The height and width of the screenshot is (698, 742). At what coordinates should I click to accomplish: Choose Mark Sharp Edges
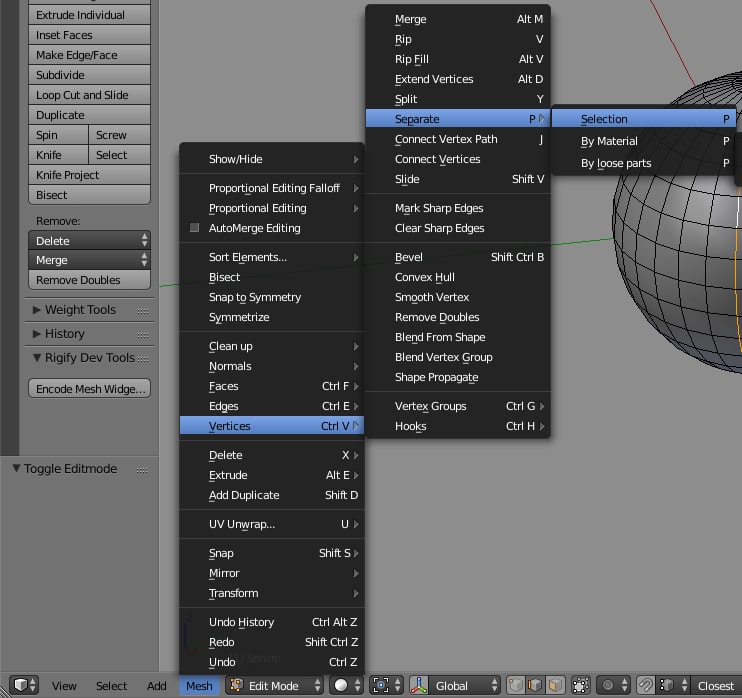click(458, 208)
